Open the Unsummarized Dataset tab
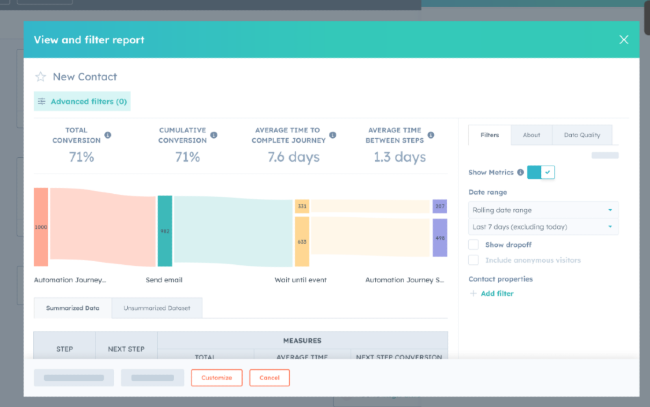Screen dimensions: 650x407 (157, 308)
